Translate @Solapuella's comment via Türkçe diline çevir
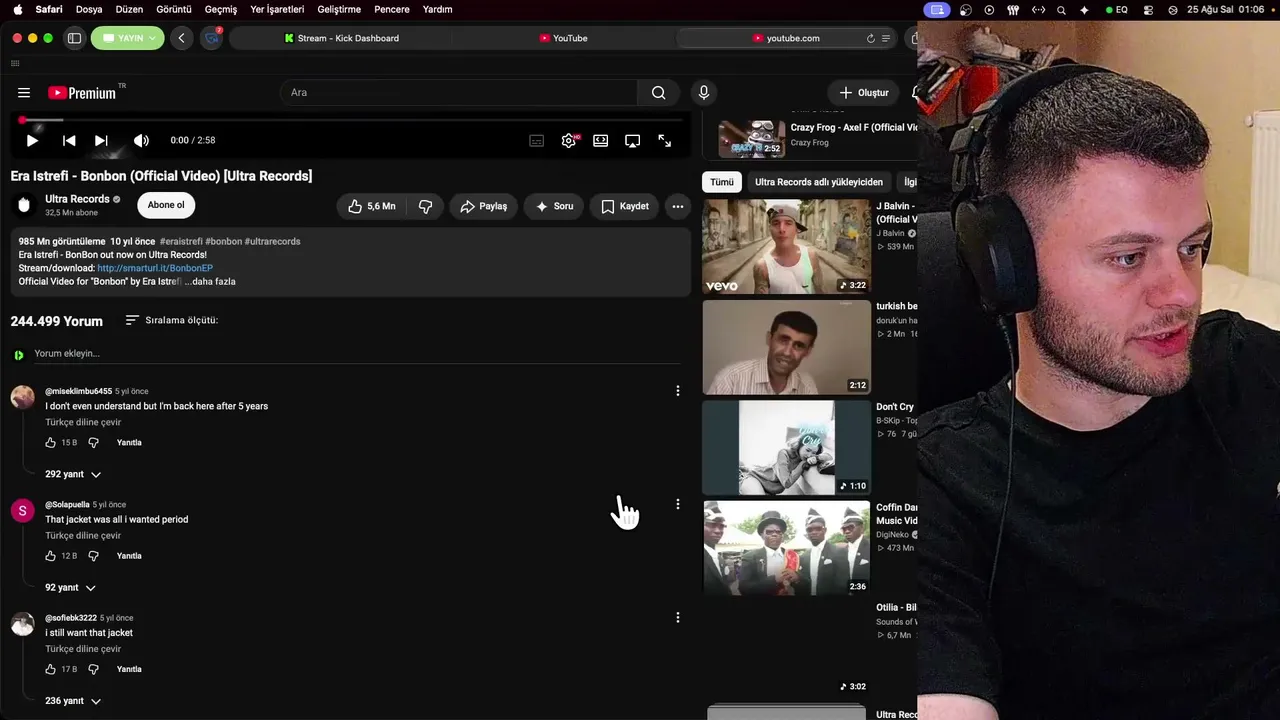The image size is (1280, 720). (83, 536)
